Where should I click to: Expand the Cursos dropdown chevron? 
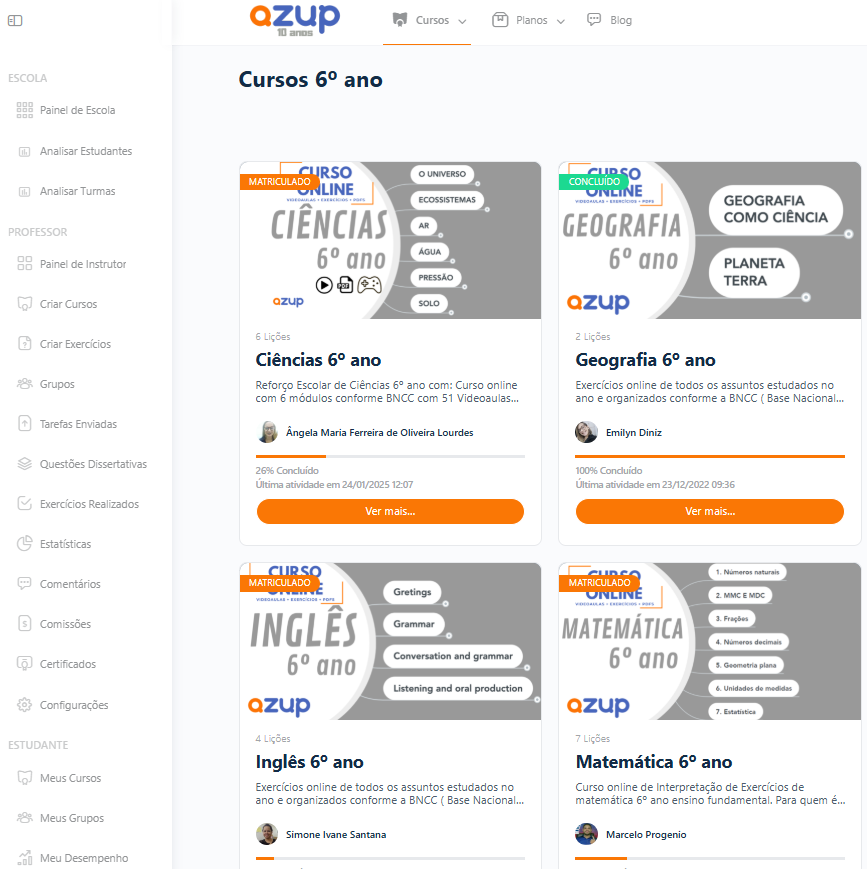coord(462,21)
